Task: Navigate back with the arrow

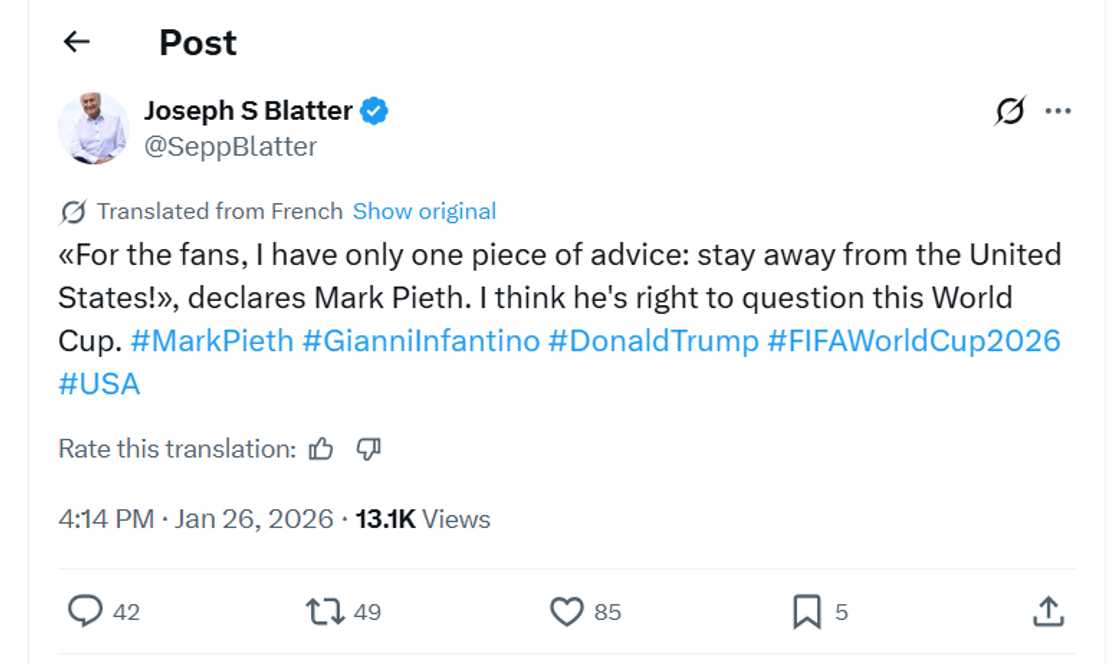Action: pos(76,42)
